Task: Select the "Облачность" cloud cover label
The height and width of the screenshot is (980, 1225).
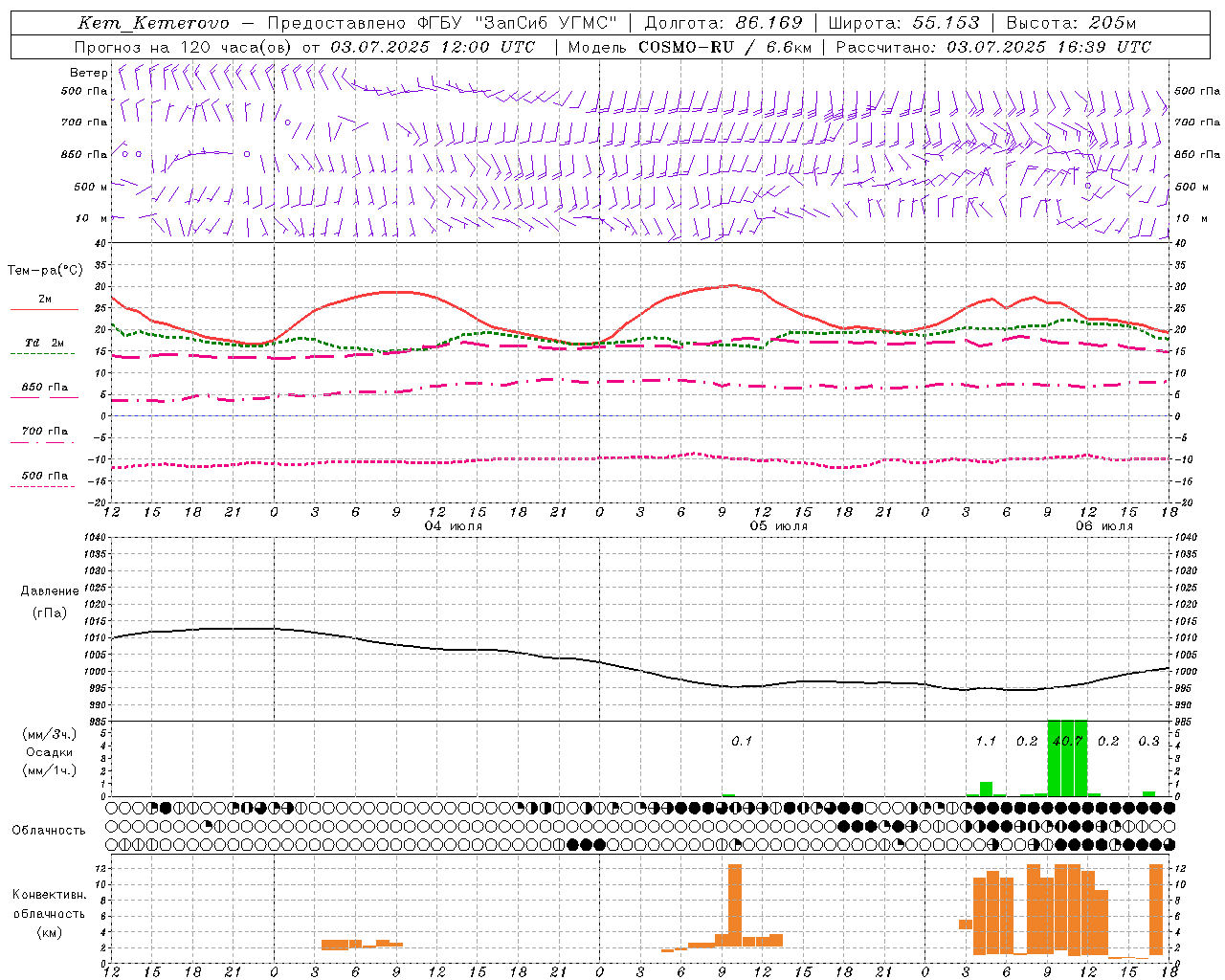Action: tap(49, 830)
